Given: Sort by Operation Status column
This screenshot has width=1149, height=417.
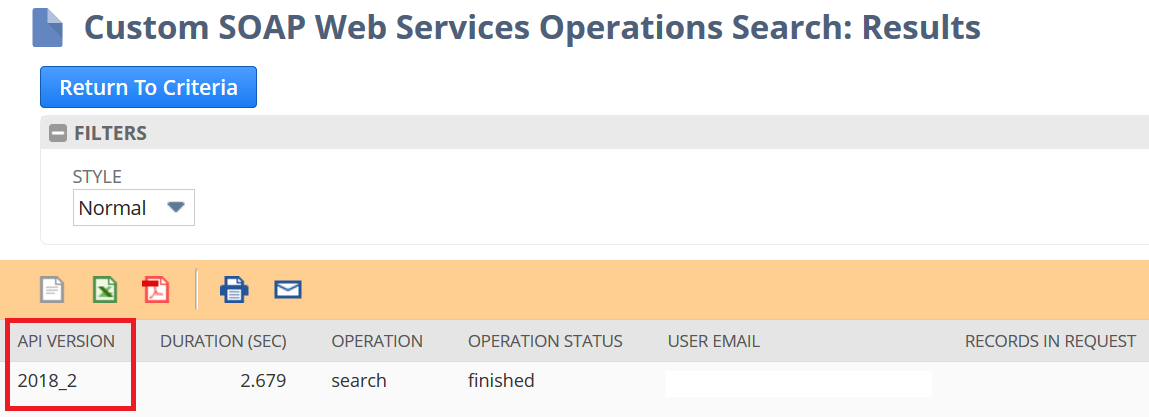Looking at the screenshot, I should point(545,341).
